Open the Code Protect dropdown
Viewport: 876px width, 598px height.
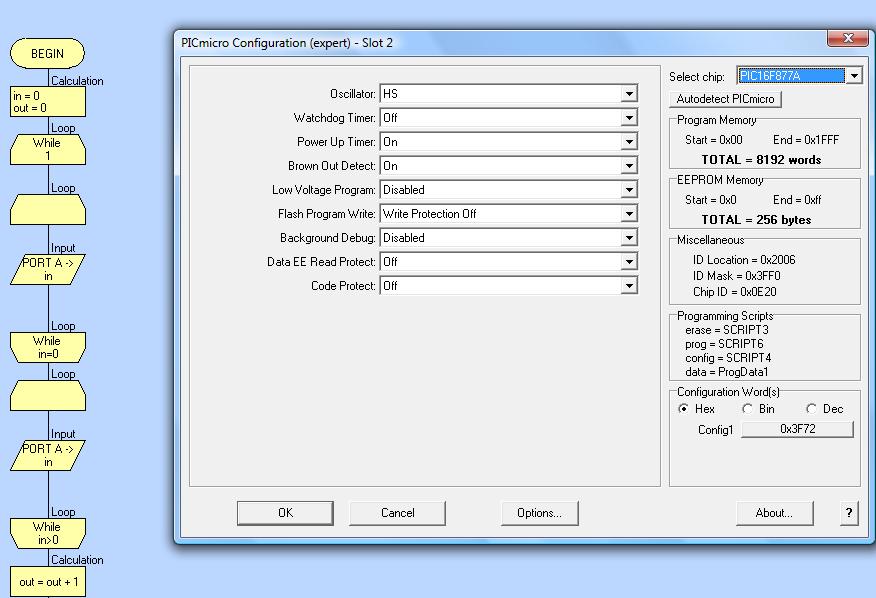click(x=508, y=286)
